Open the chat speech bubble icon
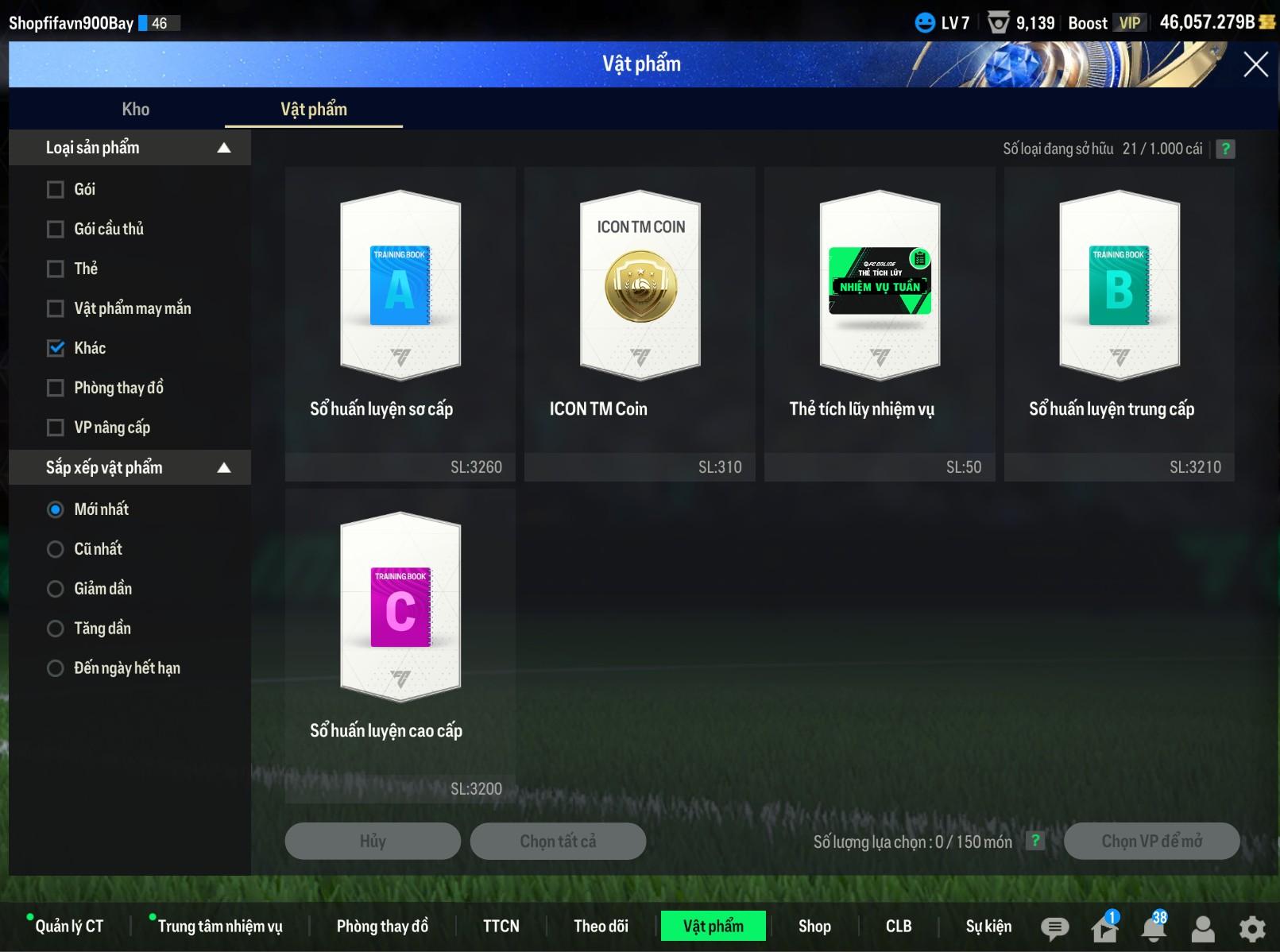 (1054, 927)
